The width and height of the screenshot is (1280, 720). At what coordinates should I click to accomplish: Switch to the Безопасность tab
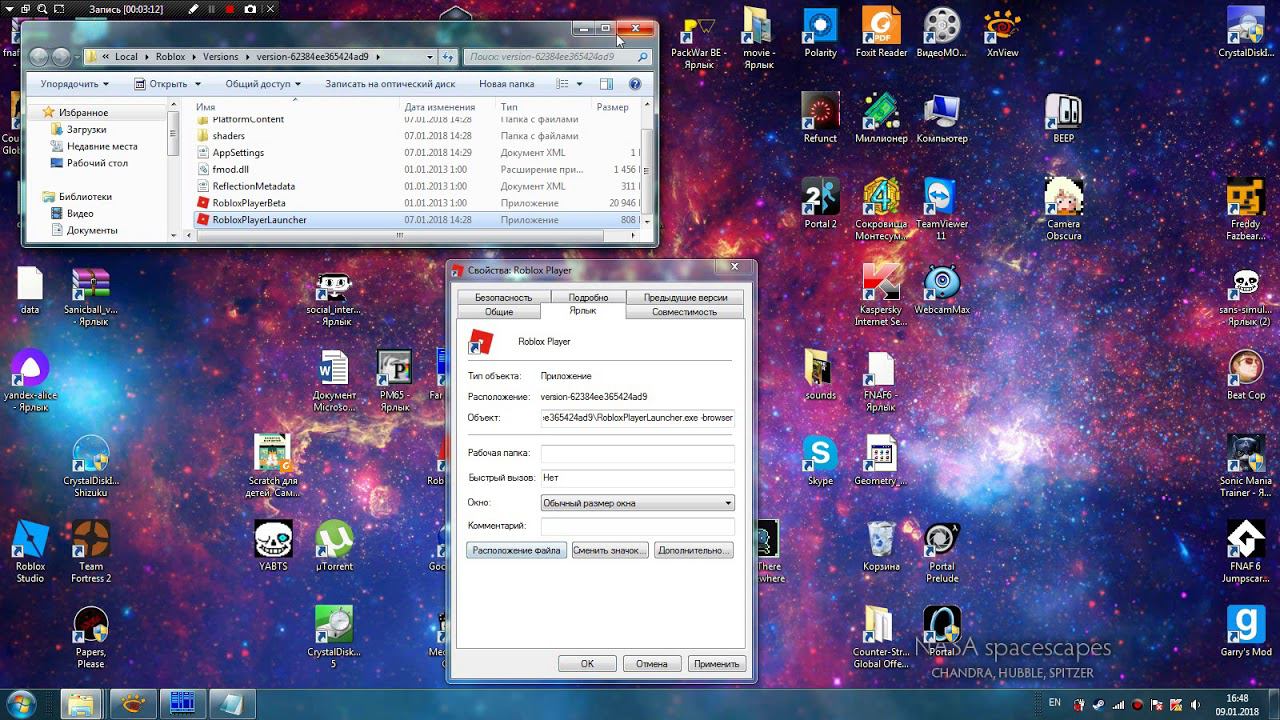click(x=503, y=297)
